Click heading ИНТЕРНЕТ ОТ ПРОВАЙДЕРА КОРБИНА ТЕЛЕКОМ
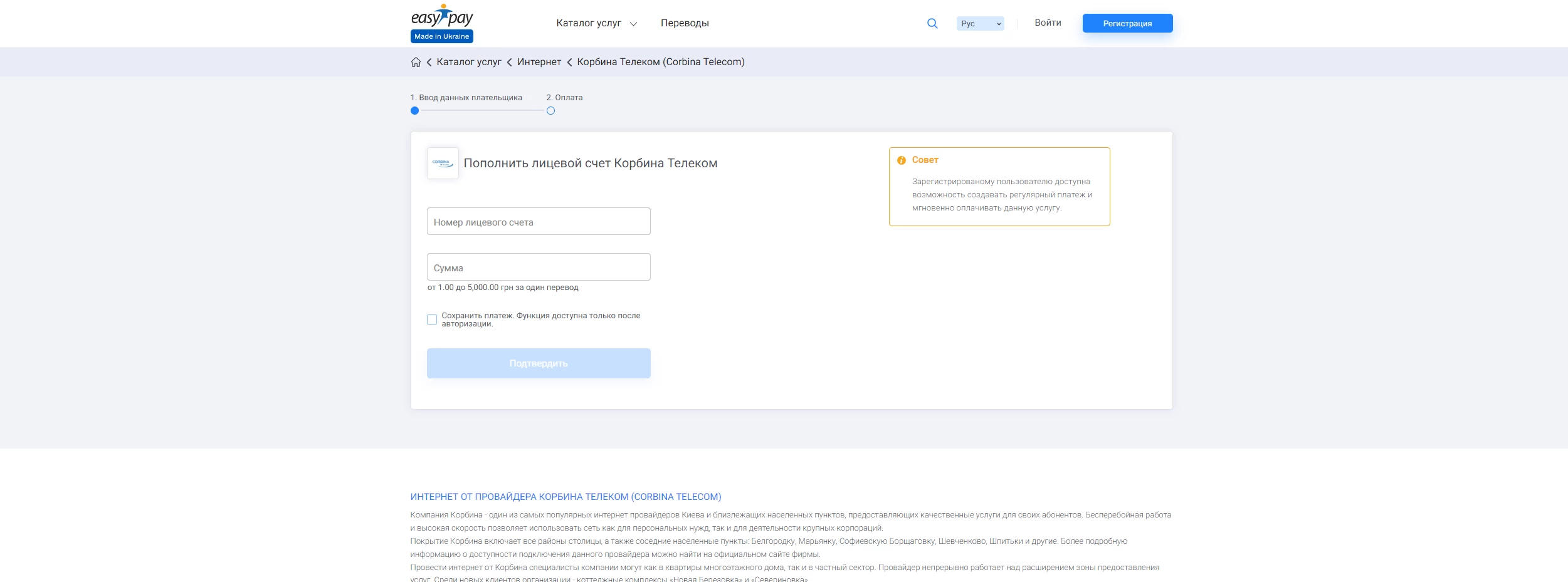1568x582 pixels. (x=566, y=497)
